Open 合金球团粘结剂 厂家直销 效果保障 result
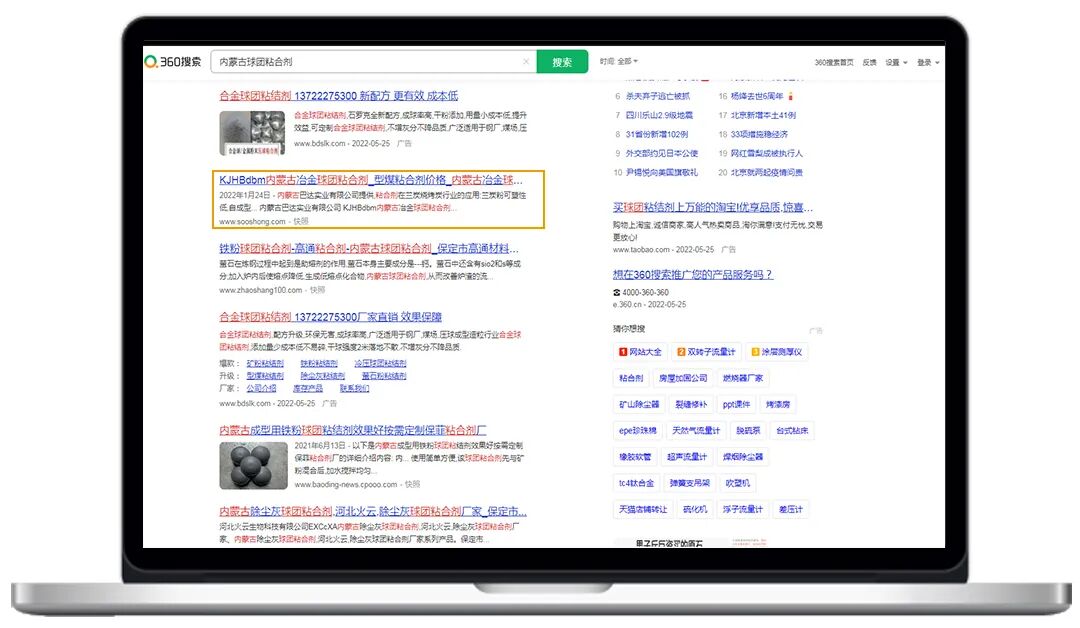 [331, 317]
